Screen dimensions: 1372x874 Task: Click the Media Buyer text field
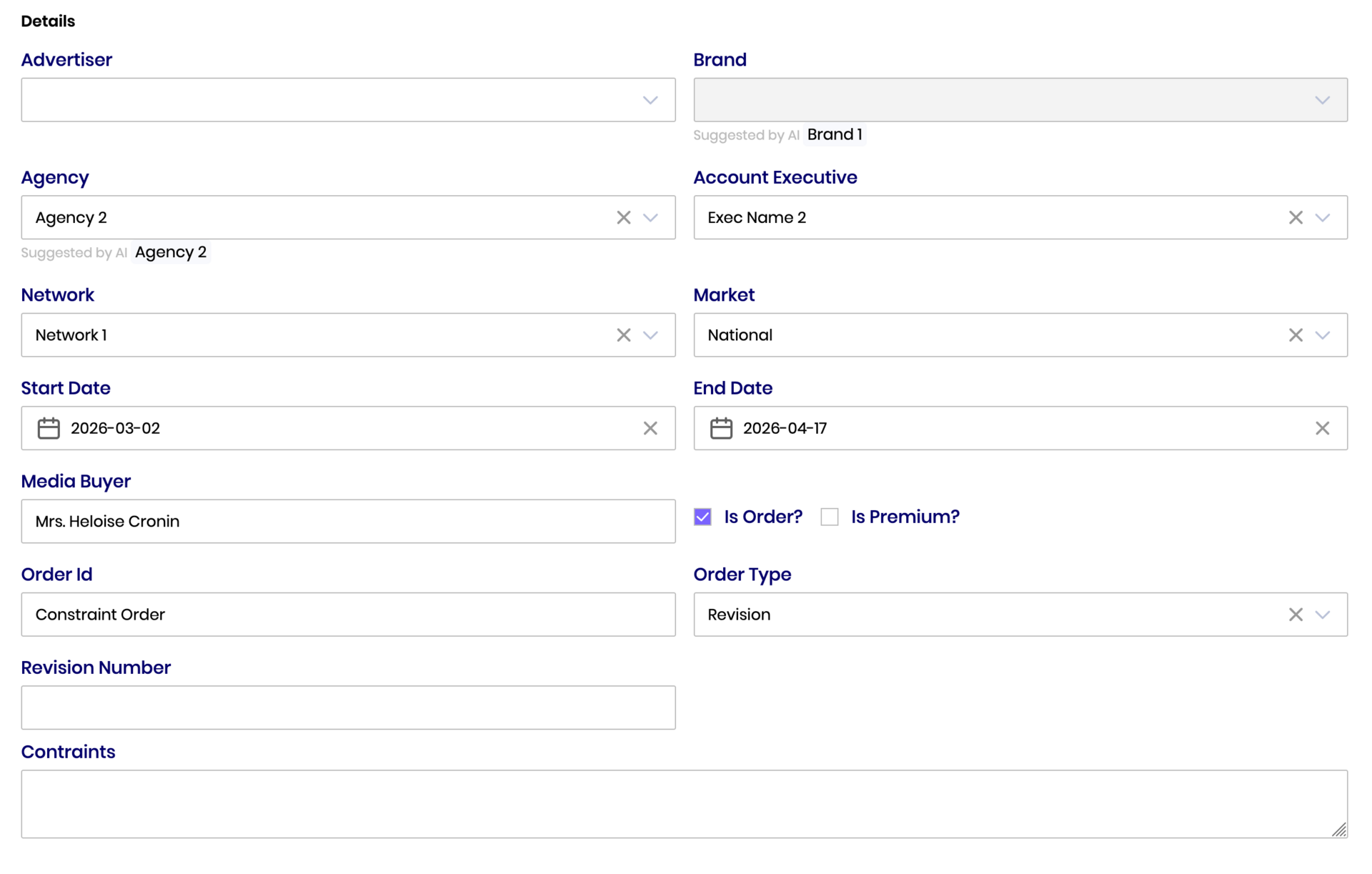point(348,521)
